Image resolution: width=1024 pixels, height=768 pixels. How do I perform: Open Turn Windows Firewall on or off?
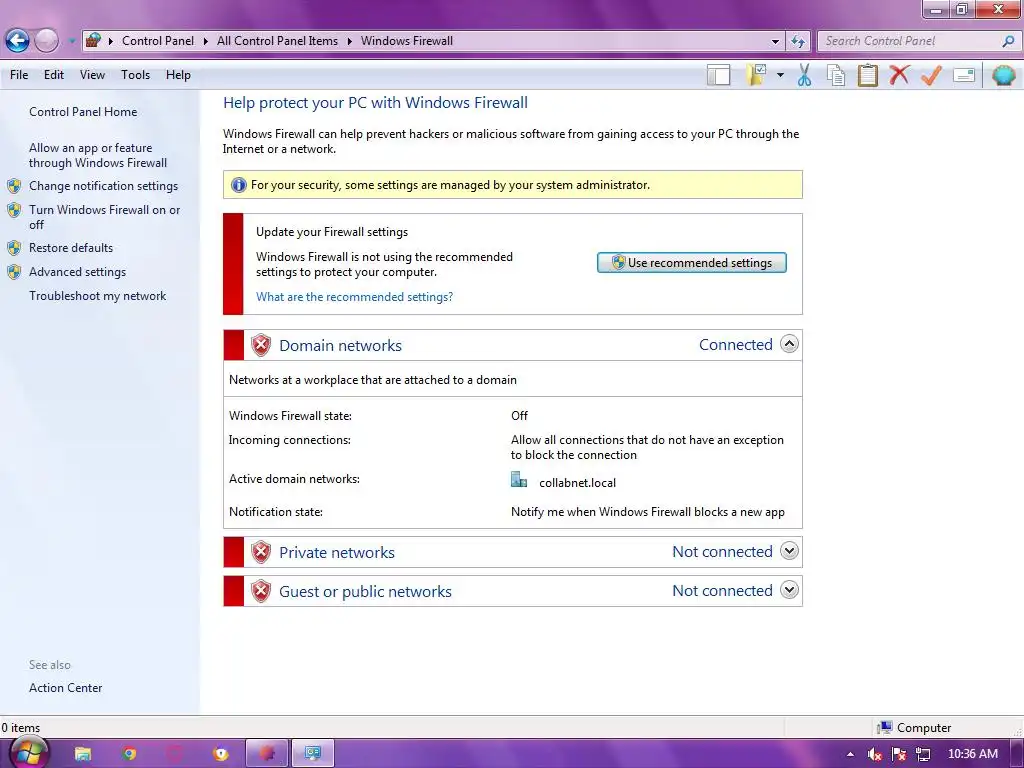click(104, 217)
